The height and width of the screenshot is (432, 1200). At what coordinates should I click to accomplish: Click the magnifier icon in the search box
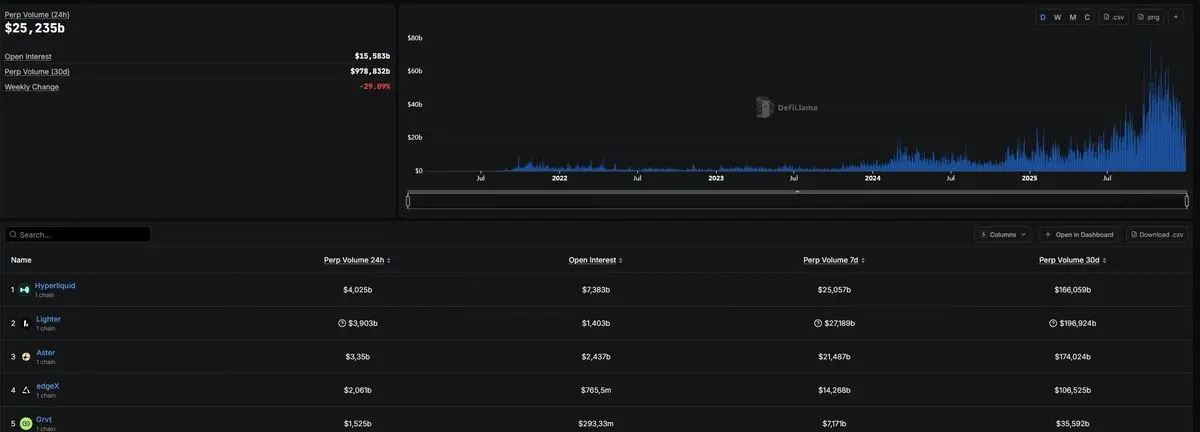(x=13, y=235)
